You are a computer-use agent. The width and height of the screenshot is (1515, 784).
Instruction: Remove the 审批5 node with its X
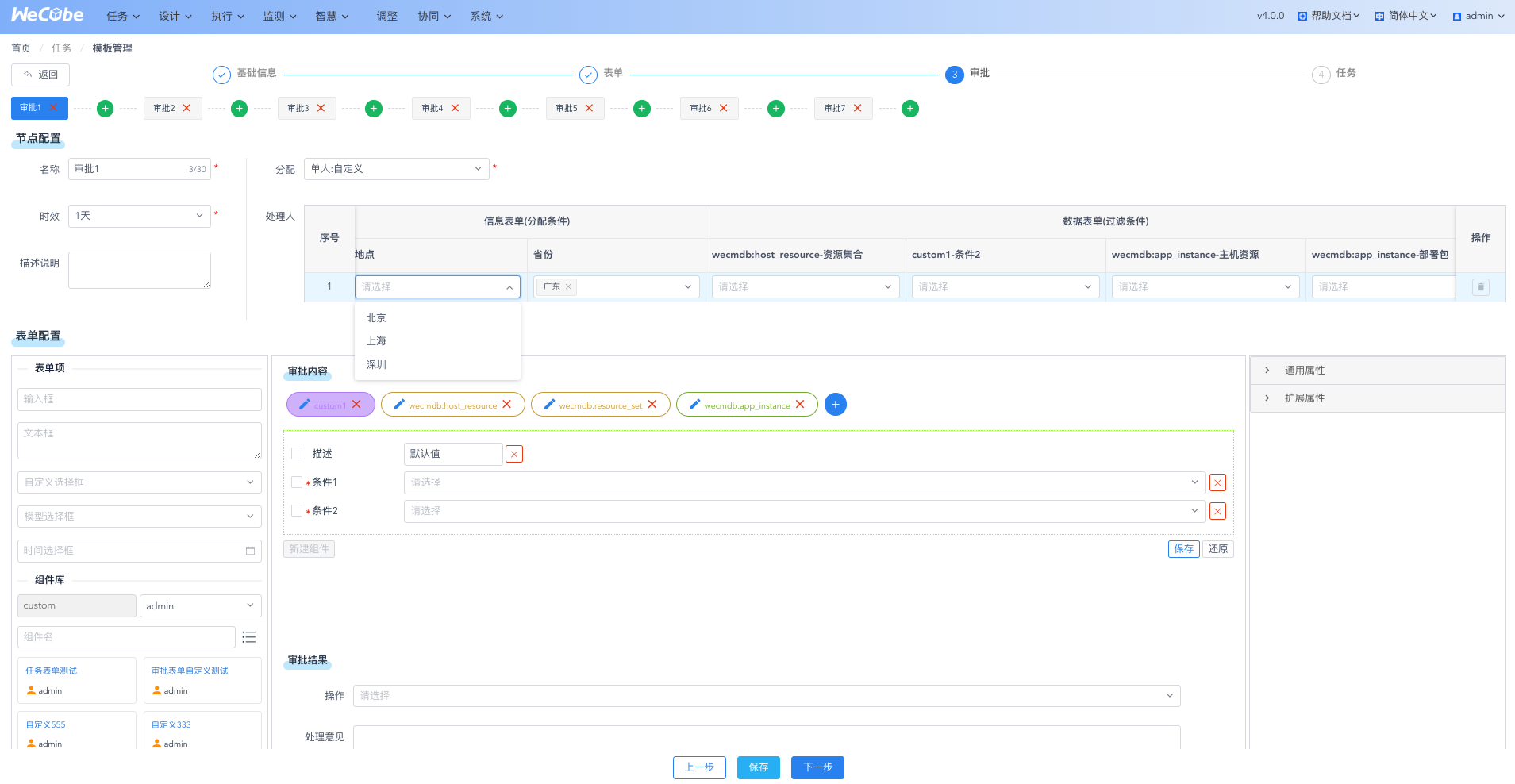[x=589, y=108]
